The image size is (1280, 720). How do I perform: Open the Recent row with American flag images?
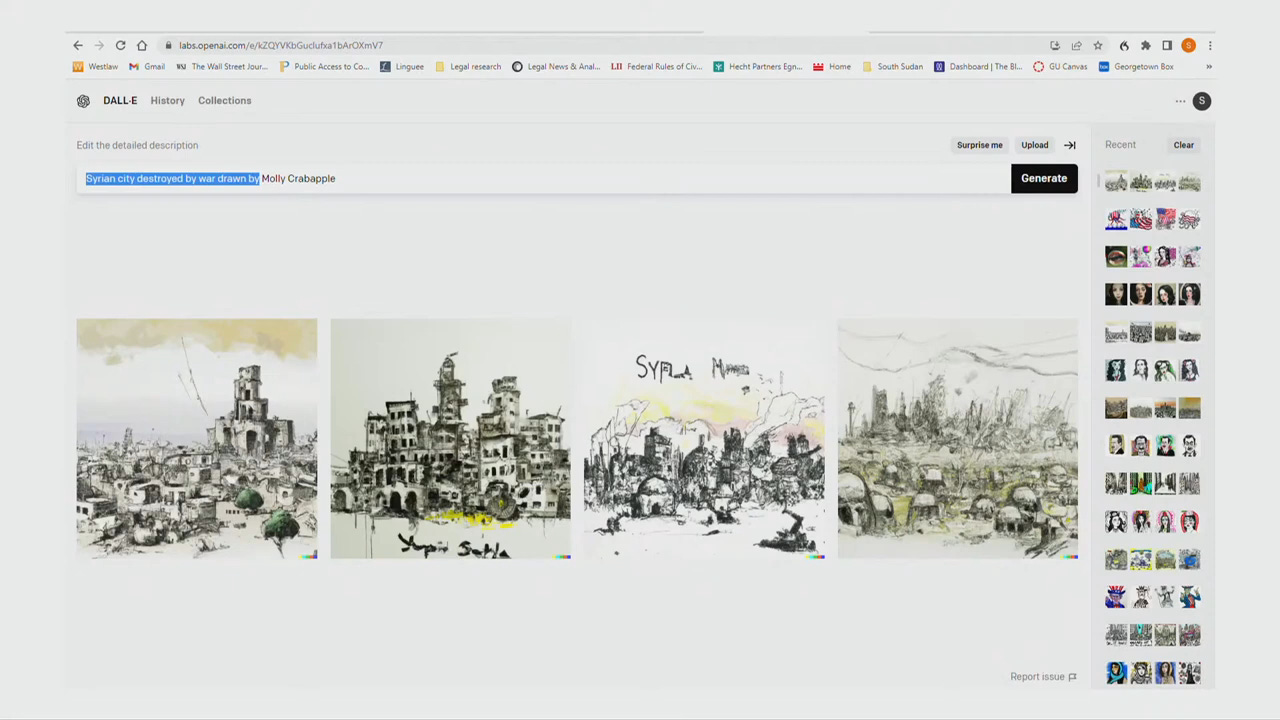click(1153, 219)
